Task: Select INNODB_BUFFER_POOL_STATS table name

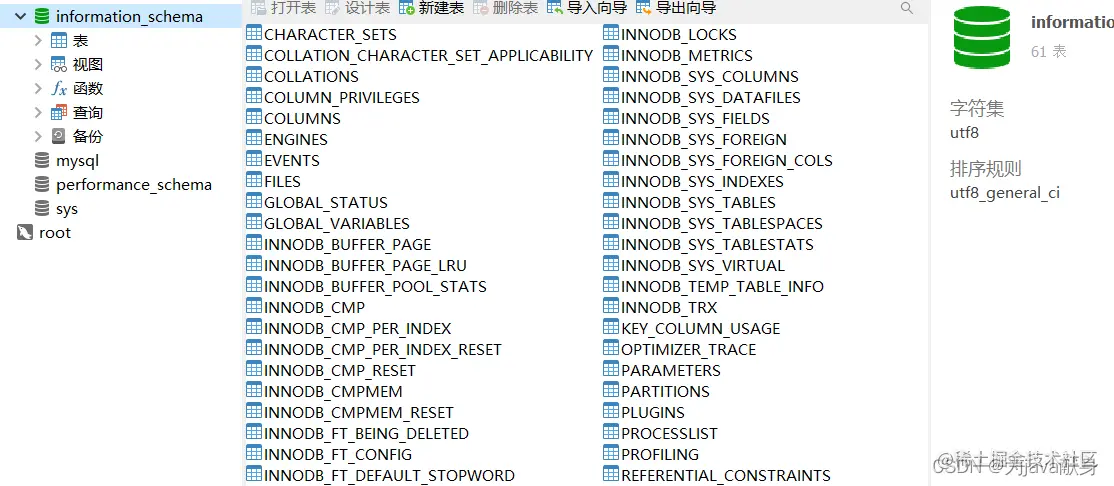Action: (x=375, y=287)
